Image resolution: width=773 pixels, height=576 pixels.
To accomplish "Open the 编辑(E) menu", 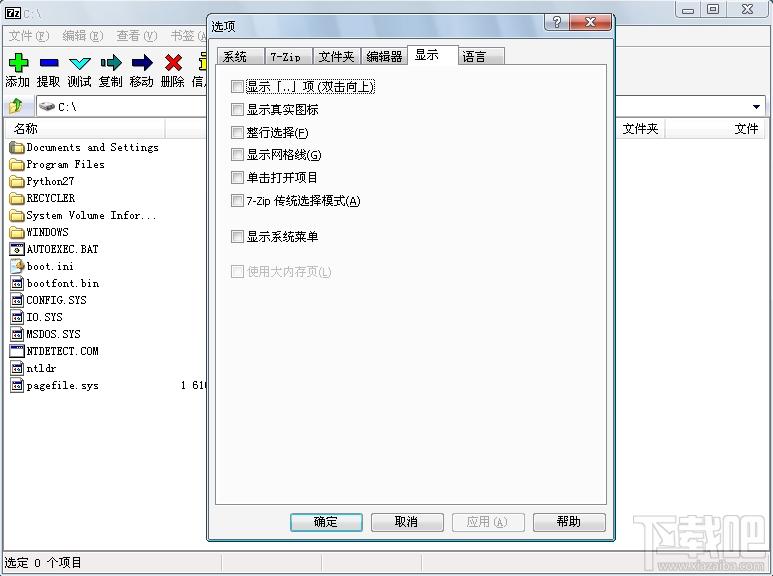I will tap(83, 36).
